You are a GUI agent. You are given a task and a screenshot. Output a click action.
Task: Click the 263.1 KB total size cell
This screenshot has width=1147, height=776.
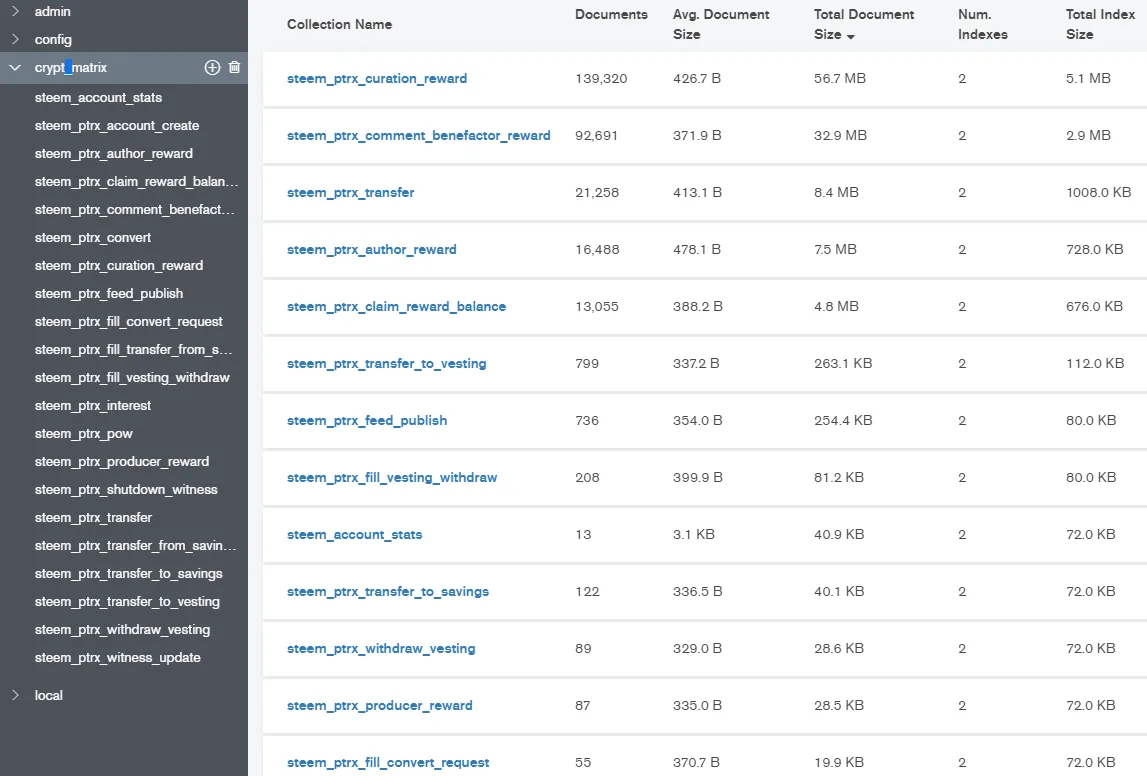(x=843, y=363)
